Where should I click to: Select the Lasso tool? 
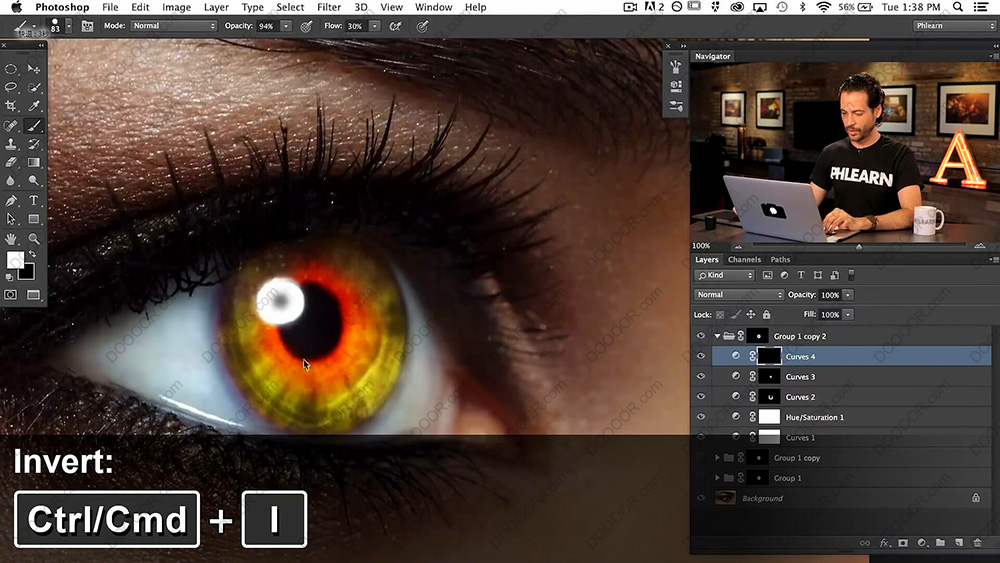tap(11, 87)
